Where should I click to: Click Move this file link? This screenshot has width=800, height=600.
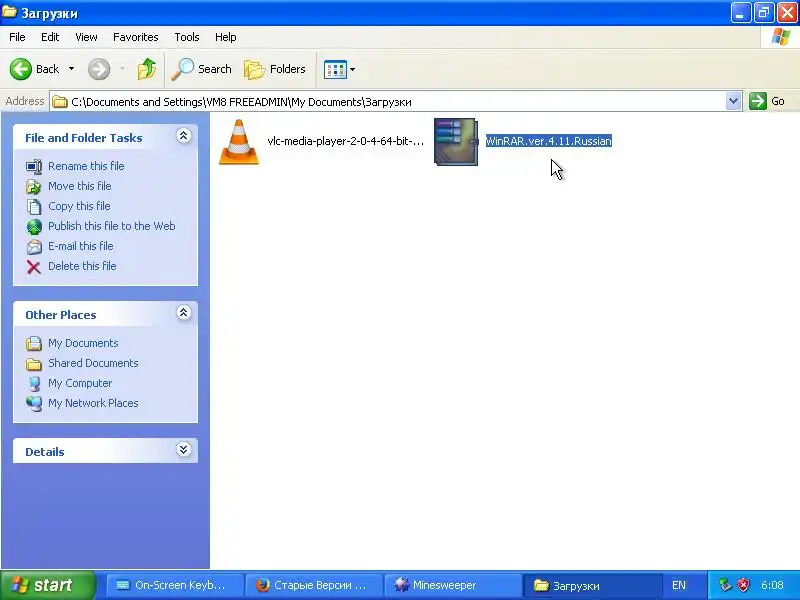[80, 186]
